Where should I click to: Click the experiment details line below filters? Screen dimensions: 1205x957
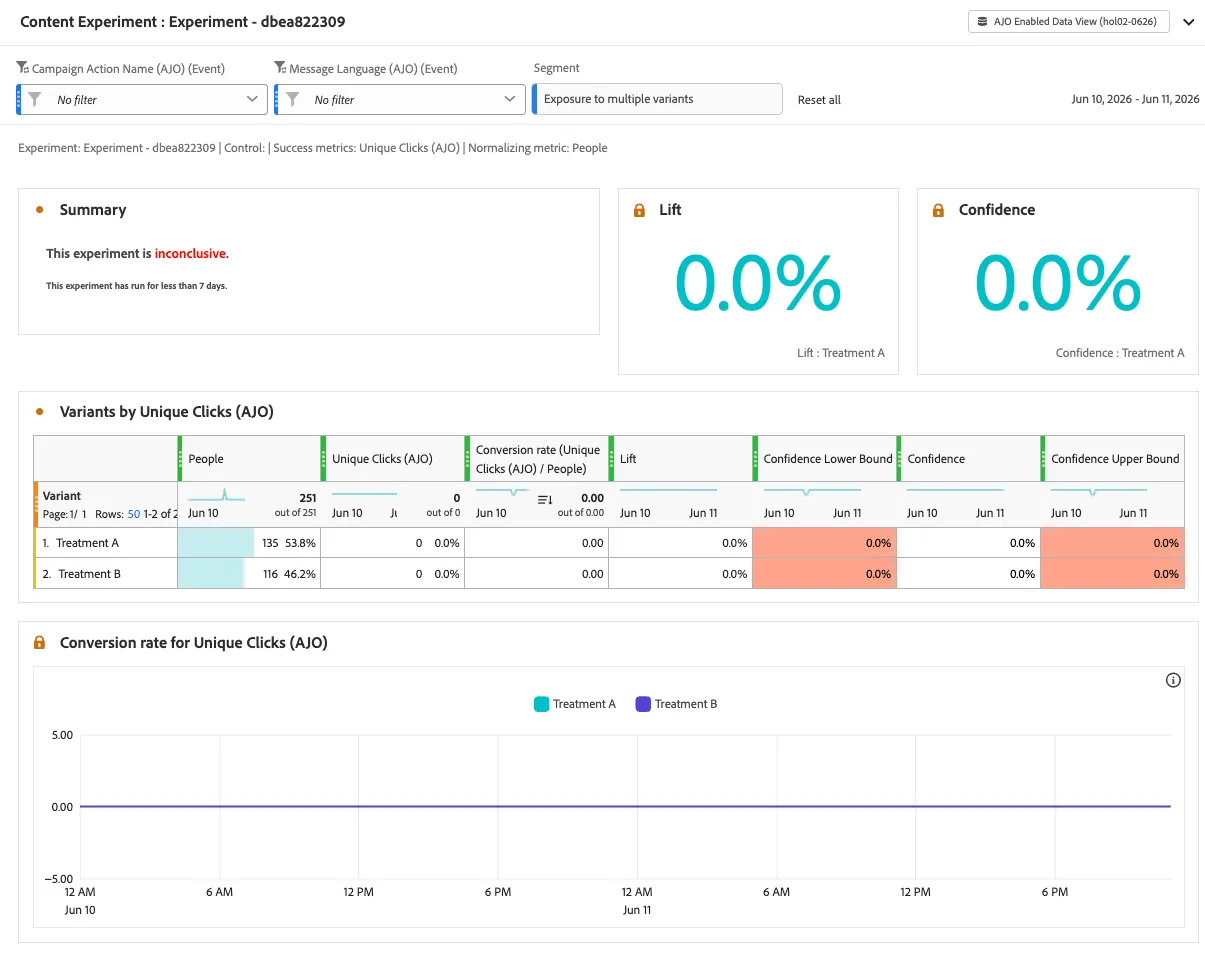point(313,148)
